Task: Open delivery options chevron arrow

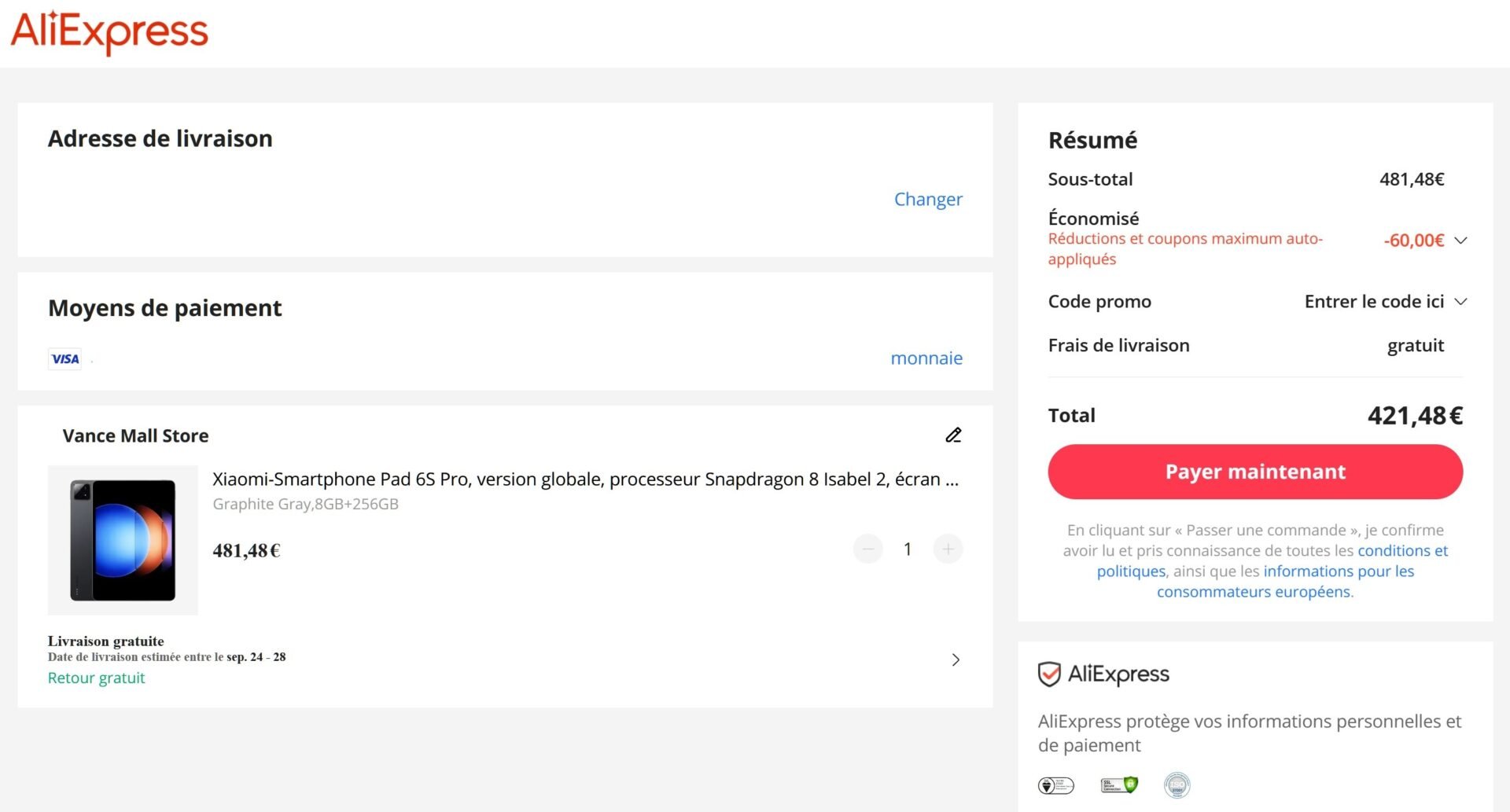Action: point(956,660)
